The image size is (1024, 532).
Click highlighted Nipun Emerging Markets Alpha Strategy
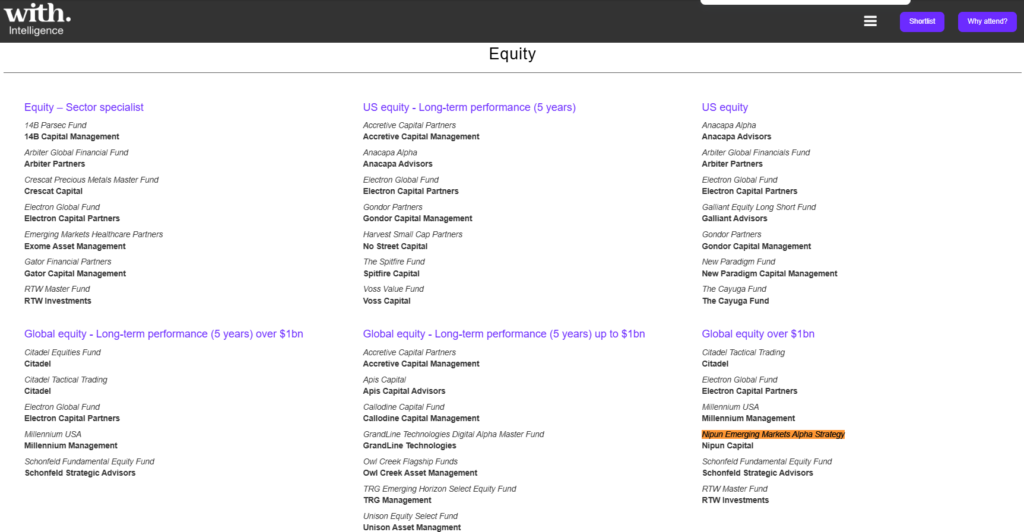(773, 434)
